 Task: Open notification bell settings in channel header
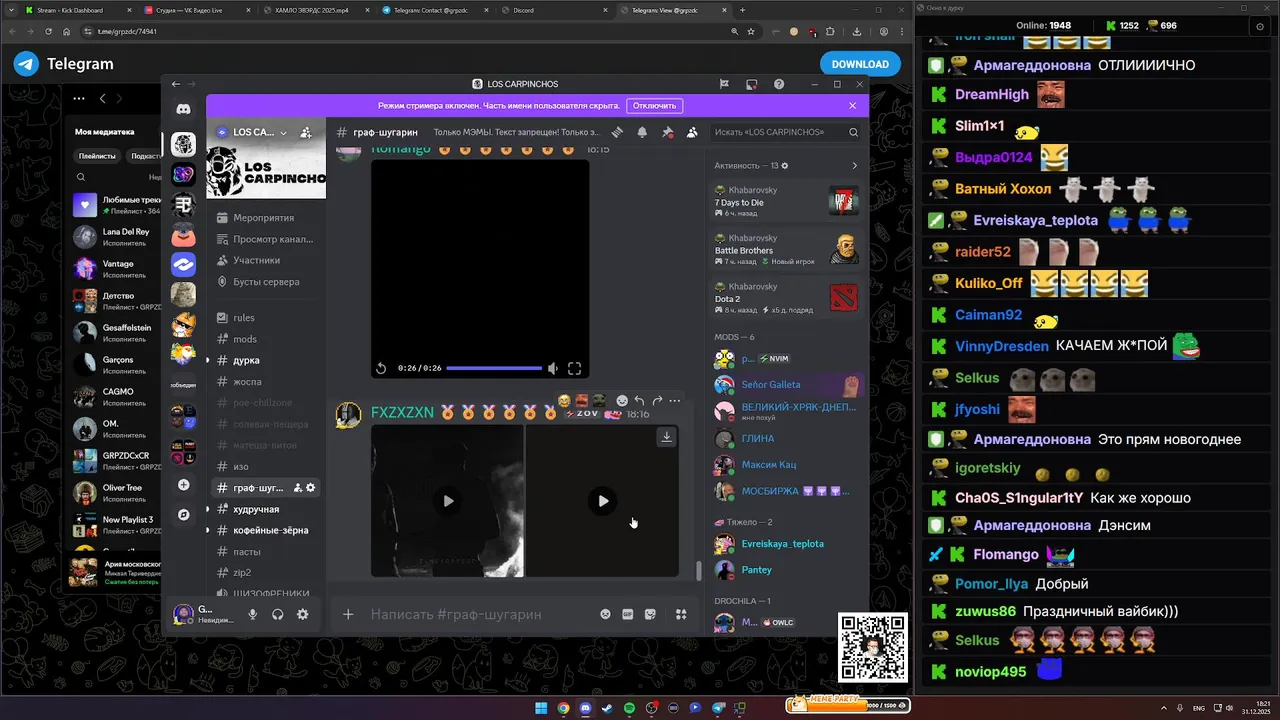tap(642, 132)
